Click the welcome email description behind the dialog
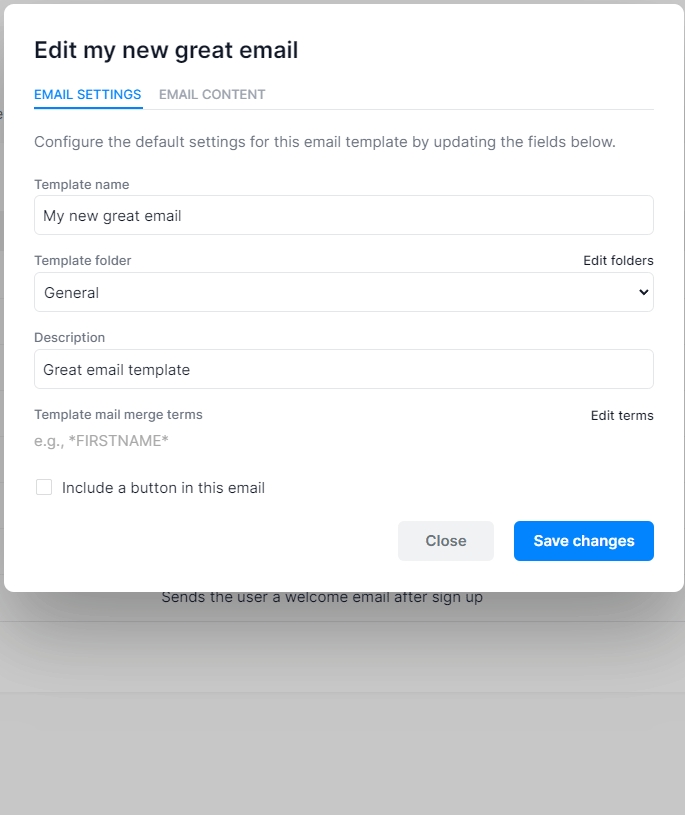The image size is (685, 815). (322, 598)
